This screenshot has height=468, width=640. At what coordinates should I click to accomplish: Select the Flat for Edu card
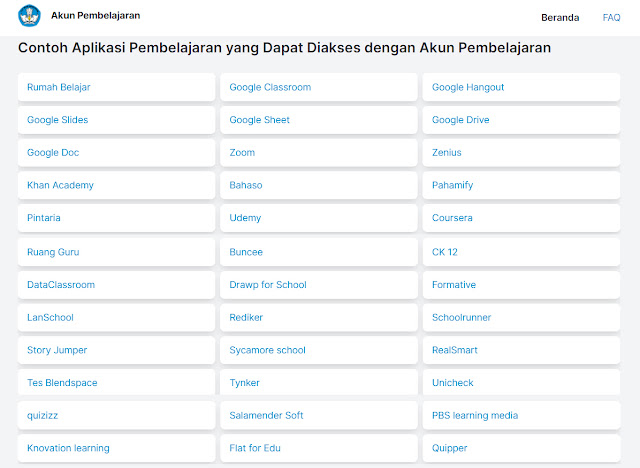(x=319, y=448)
